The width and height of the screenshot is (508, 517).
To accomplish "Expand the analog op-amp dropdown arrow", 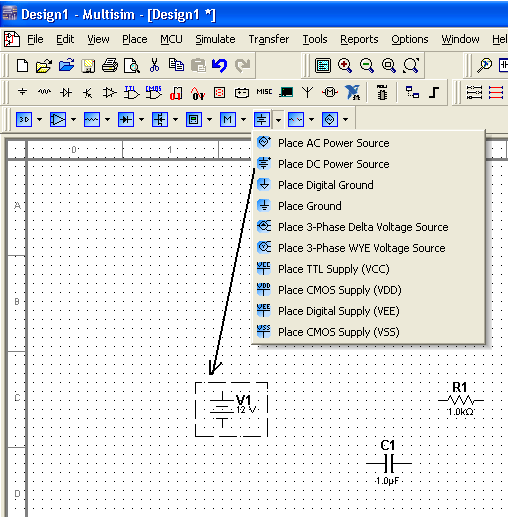I will (73, 119).
